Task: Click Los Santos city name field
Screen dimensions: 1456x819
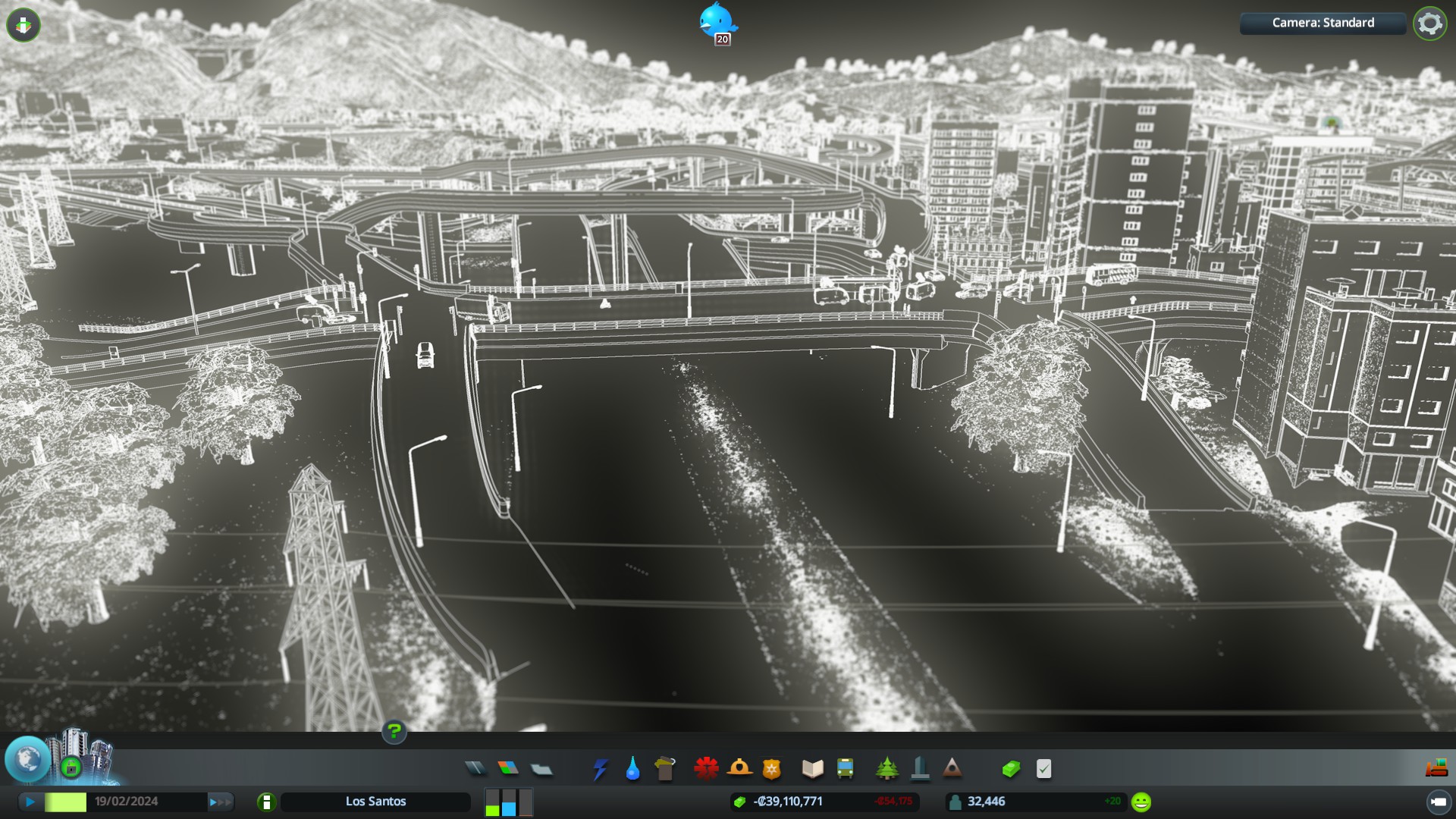Action: coord(375,802)
